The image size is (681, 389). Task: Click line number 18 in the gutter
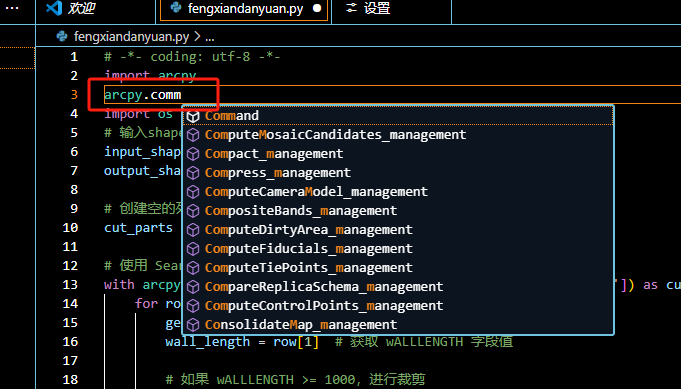pos(70,380)
